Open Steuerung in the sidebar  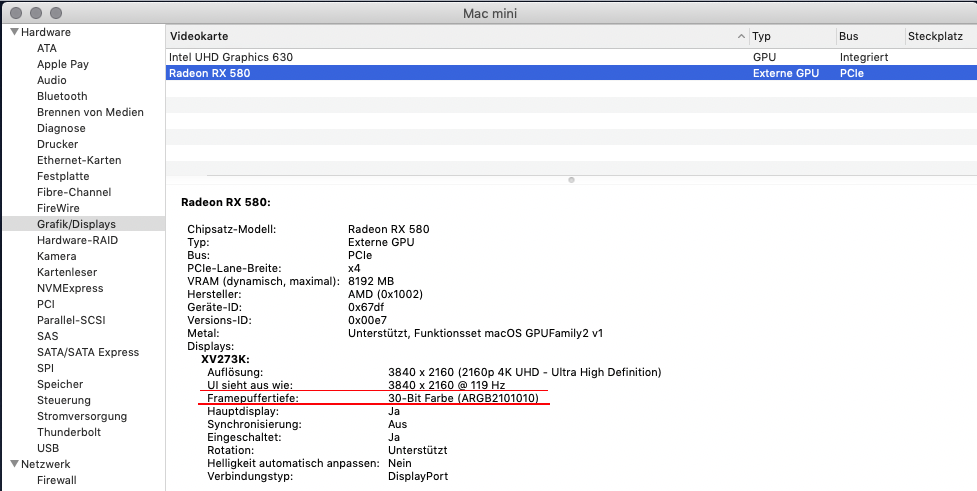(x=64, y=400)
